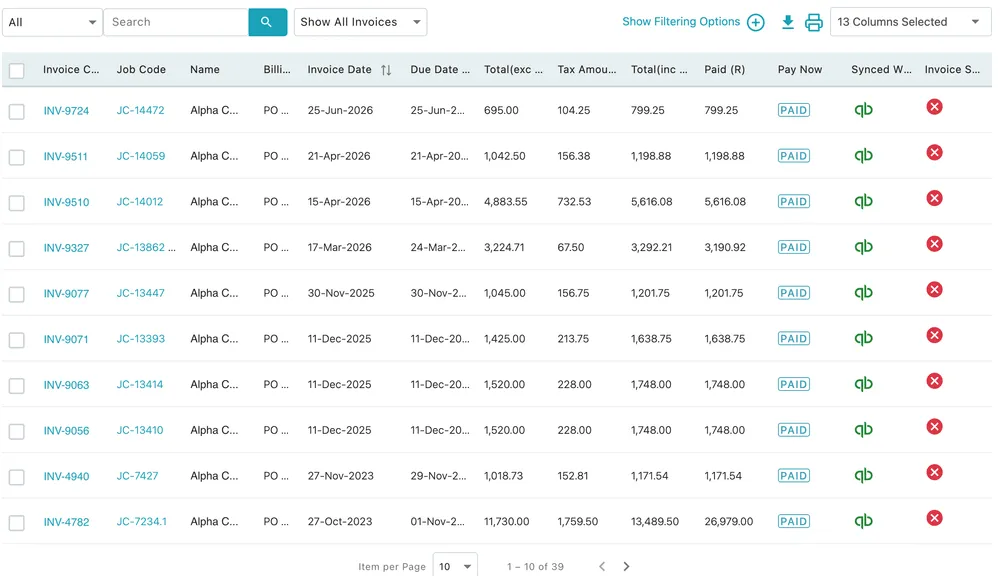Click the Tax Amount column header
This screenshot has width=1000, height=576.
click(587, 70)
